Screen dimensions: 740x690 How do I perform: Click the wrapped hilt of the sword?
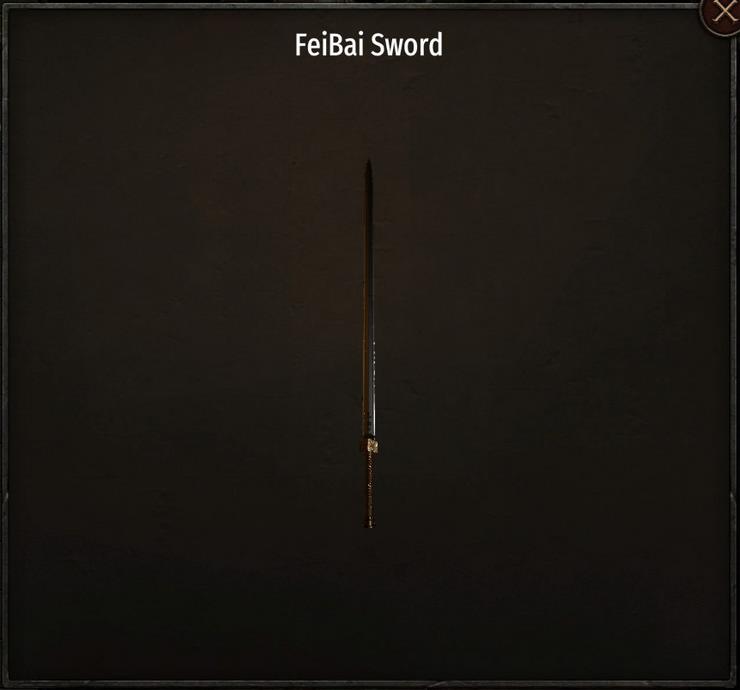click(370, 486)
